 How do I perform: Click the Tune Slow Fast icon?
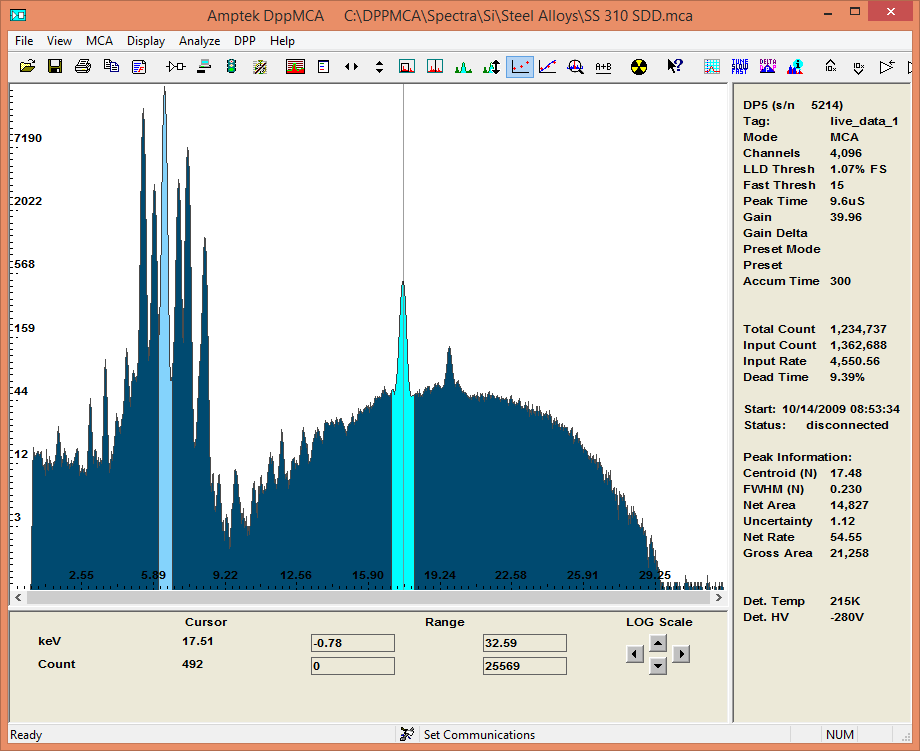(740, 66)
